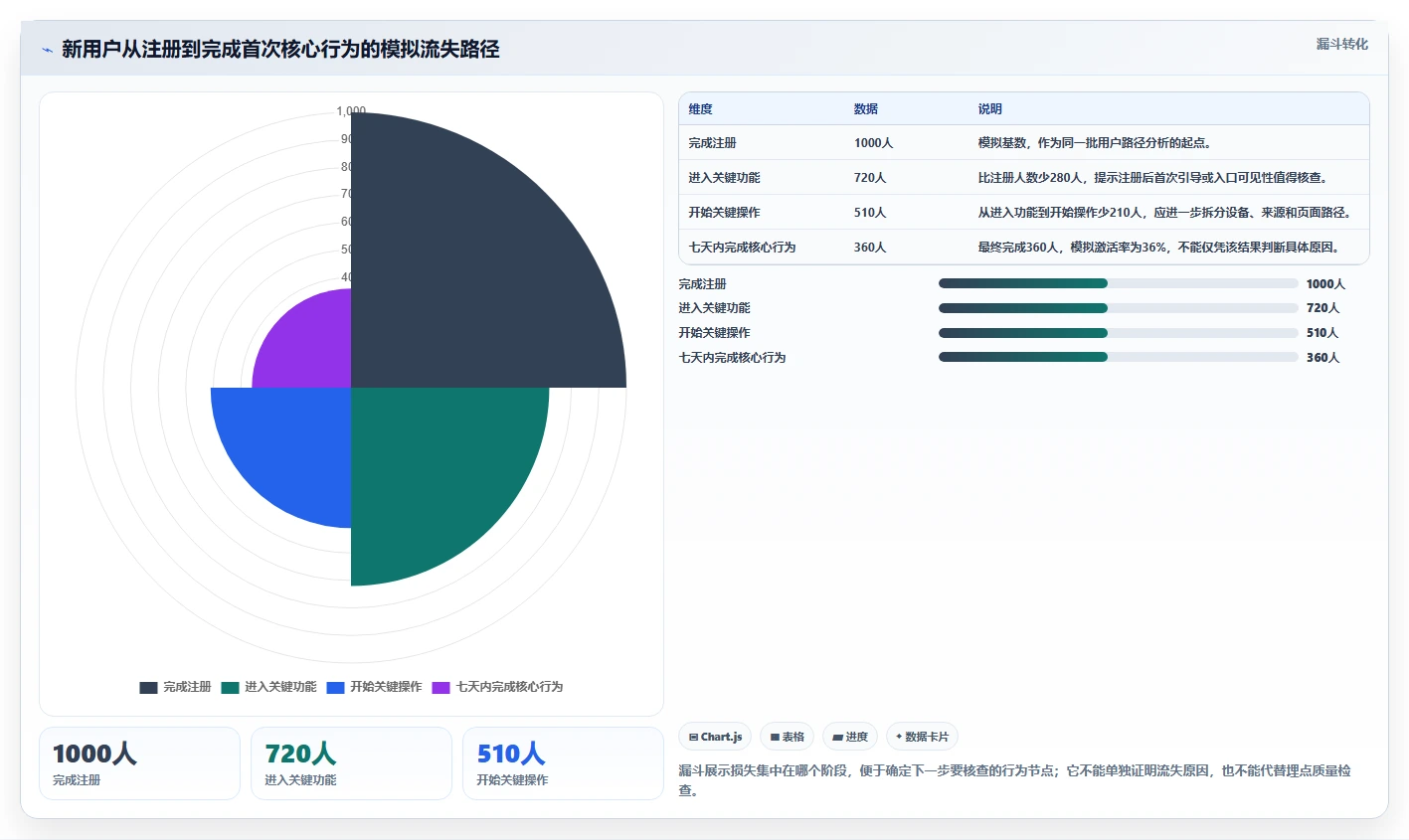
Task: Click the 说明 column header
Action: click(x=989, y=109)
